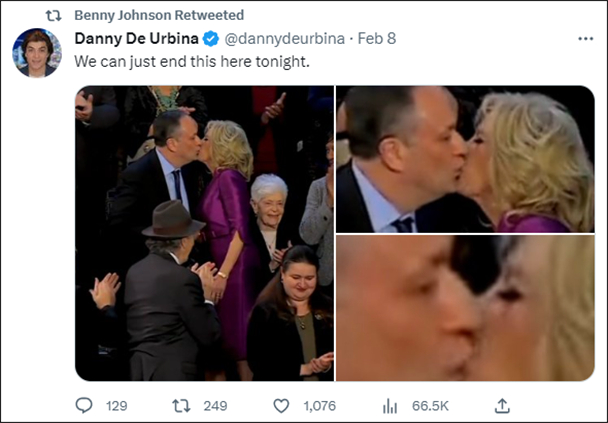This screenshot has width=608, height=423.
Task: Open Danny De Urbina's profile avatar
Action: point(37,53)
